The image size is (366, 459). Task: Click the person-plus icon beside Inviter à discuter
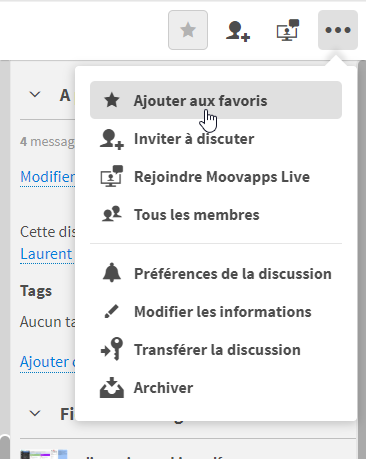(112, 139)
